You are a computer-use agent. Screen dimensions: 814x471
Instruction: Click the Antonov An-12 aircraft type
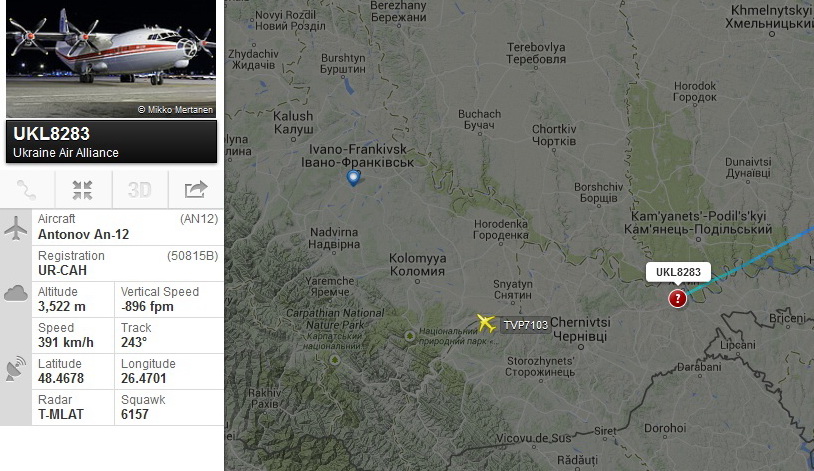coord(83,235)
